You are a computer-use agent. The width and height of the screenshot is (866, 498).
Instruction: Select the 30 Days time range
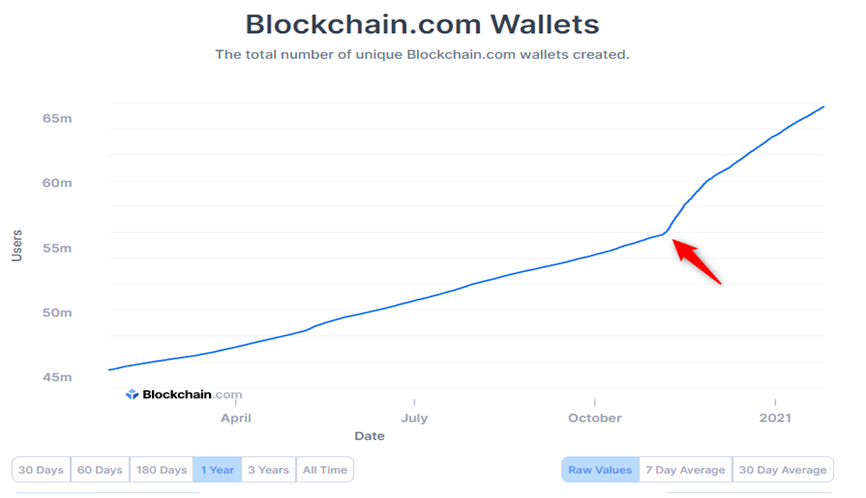coord(41,470)
